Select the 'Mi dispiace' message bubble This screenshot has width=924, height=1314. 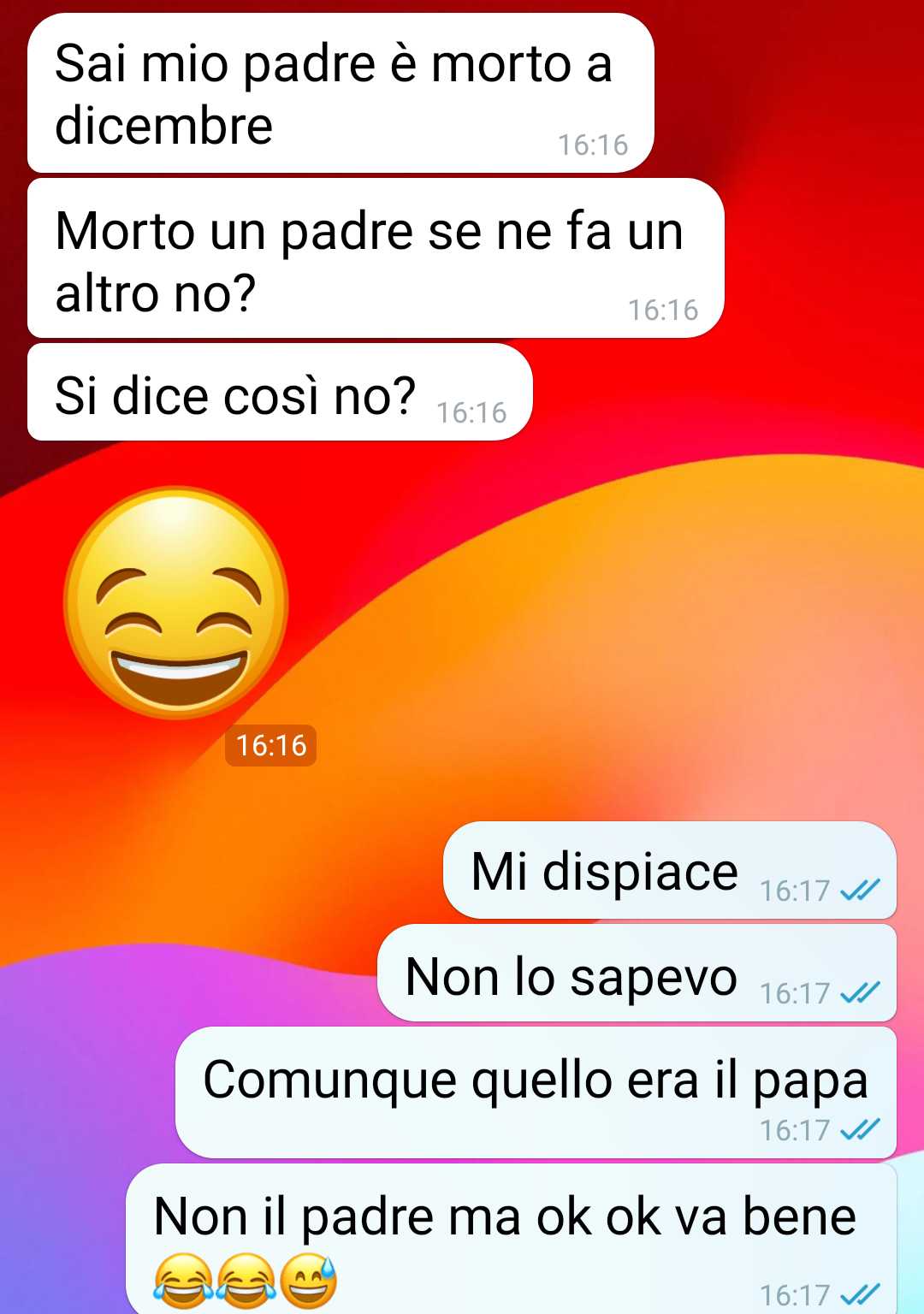(x=670, y=871)
